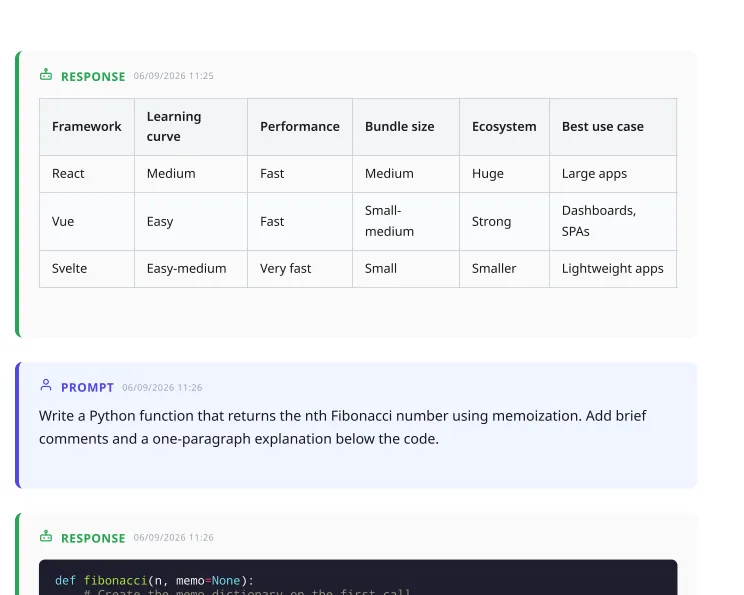Click the Learning curve column header

[x=191, y=127]
